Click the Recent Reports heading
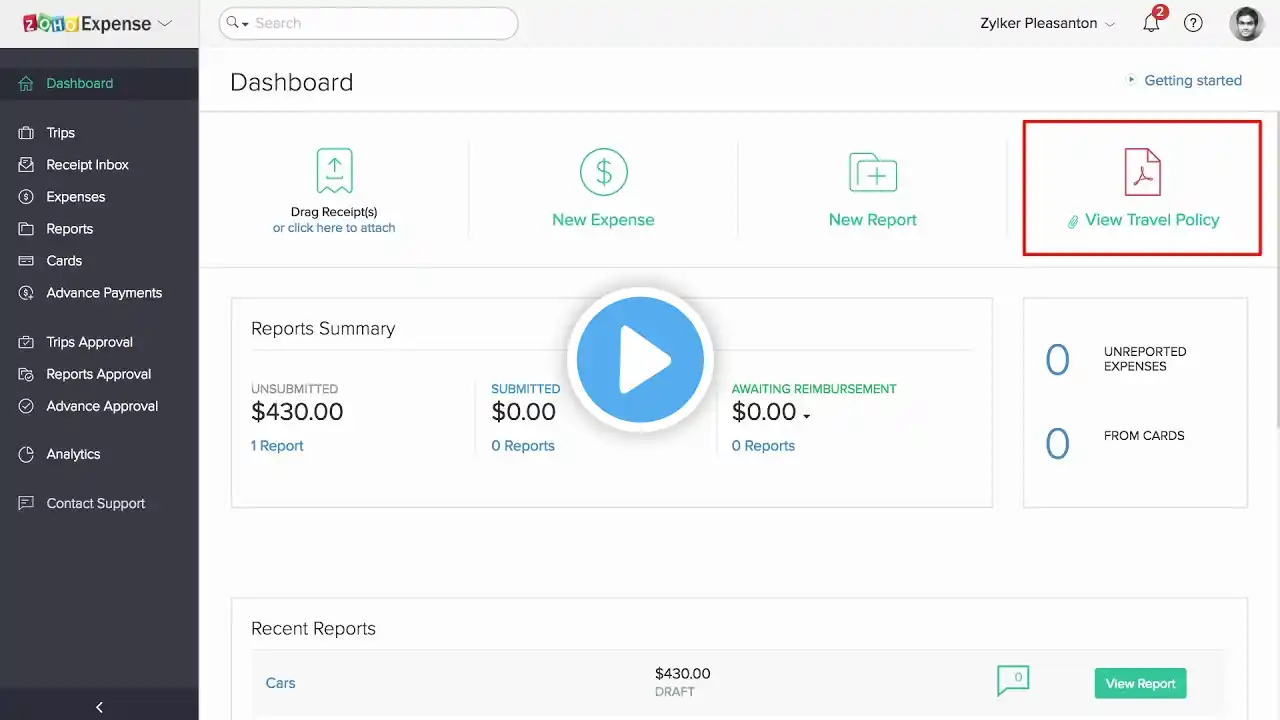Screen dimensions: 1280x720 point(313,629)
